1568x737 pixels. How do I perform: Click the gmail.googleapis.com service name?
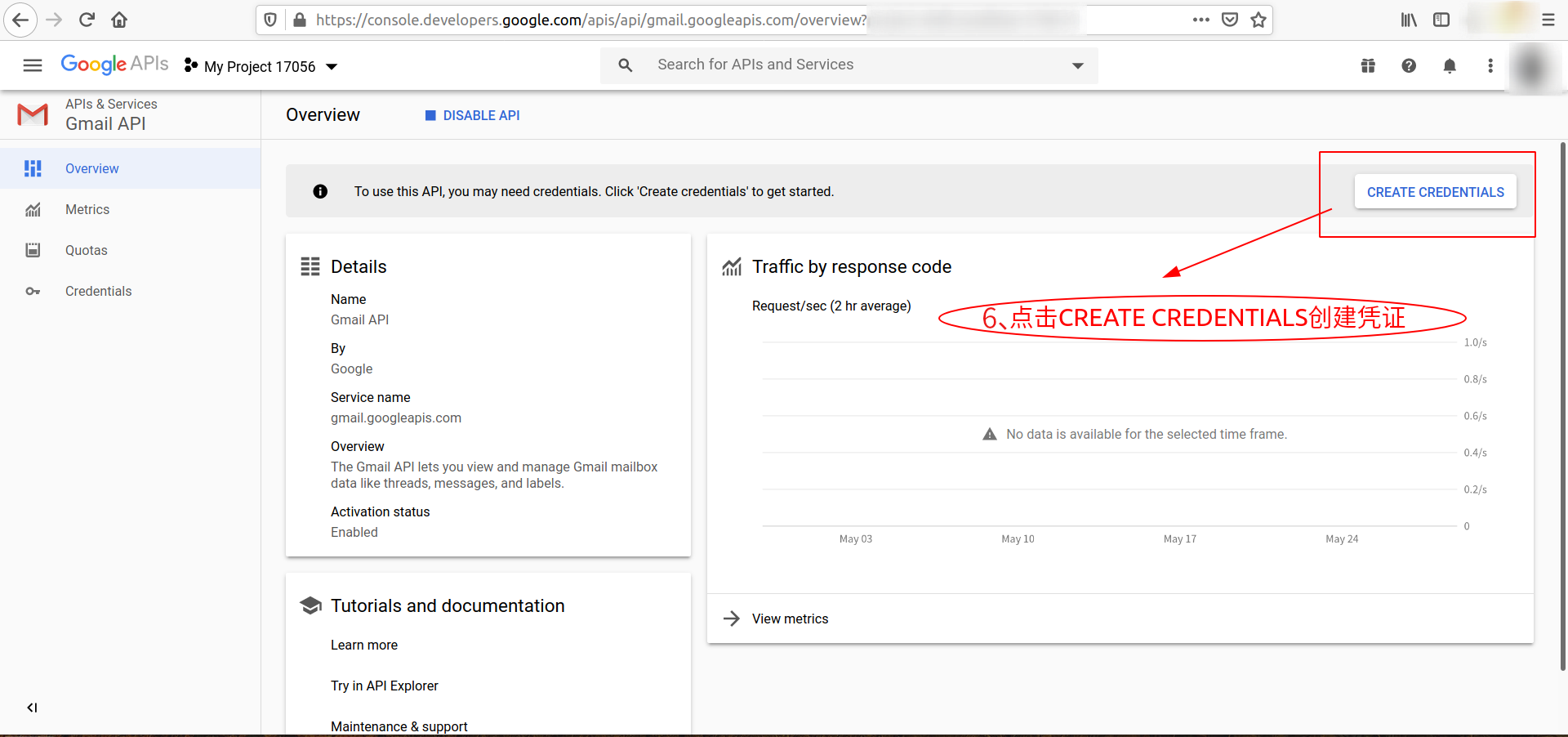pyautogui.click(x=396, y=418)
